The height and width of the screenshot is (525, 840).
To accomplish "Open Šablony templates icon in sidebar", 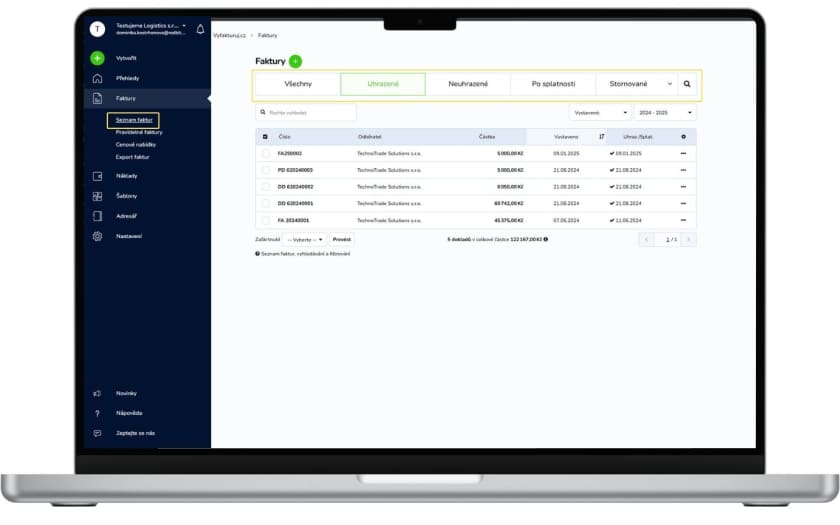I will (97, 196).
